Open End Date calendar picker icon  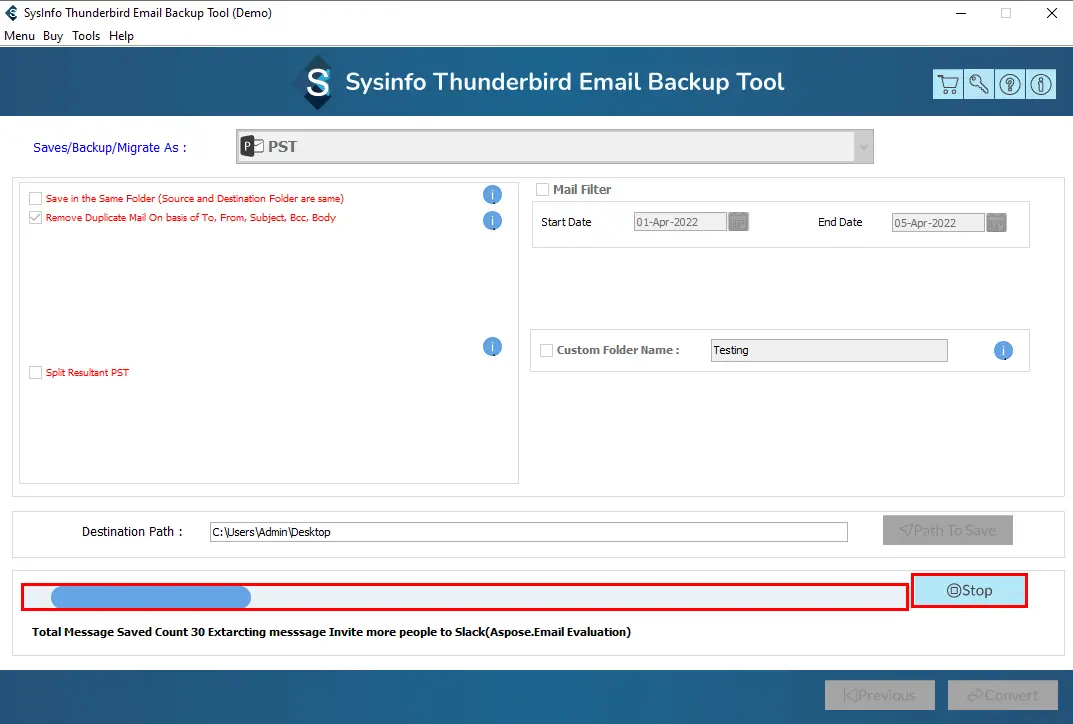[996, 222]
